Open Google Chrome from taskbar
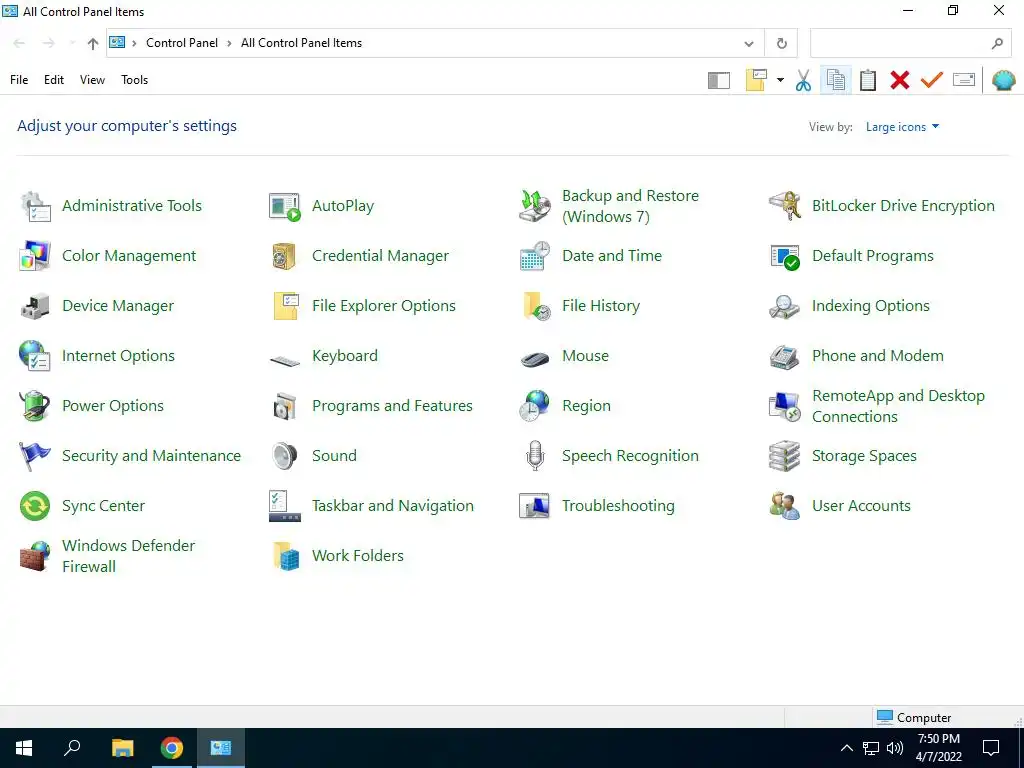The height and width of the screenshot is (768, 1024). tap(172, 748)
